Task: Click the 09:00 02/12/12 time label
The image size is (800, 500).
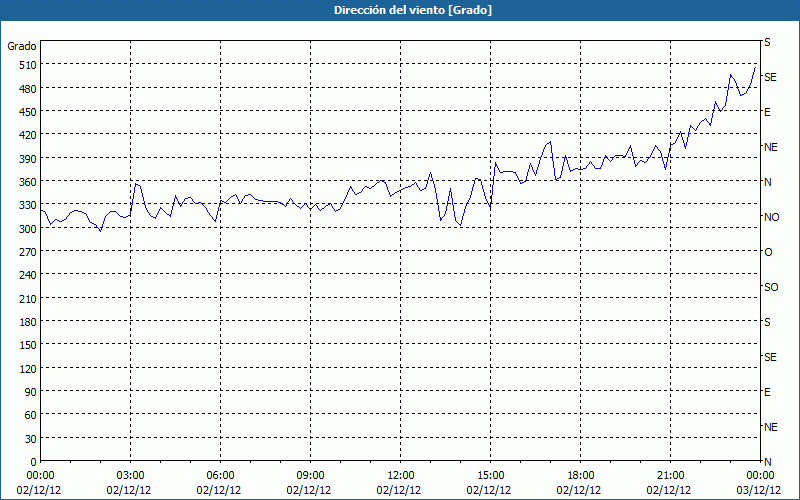Action: pos(310,483)
